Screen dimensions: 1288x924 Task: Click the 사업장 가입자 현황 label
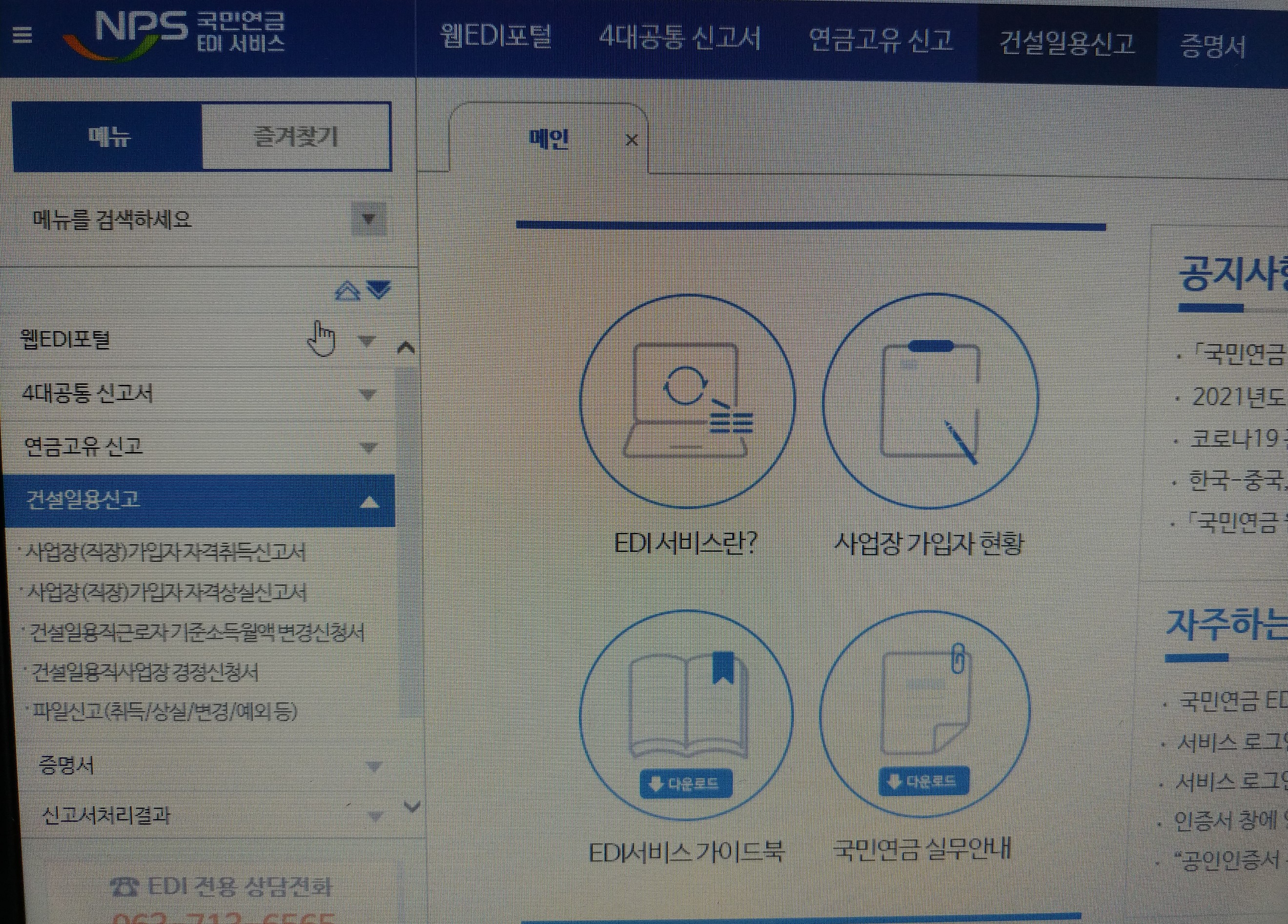928,544
